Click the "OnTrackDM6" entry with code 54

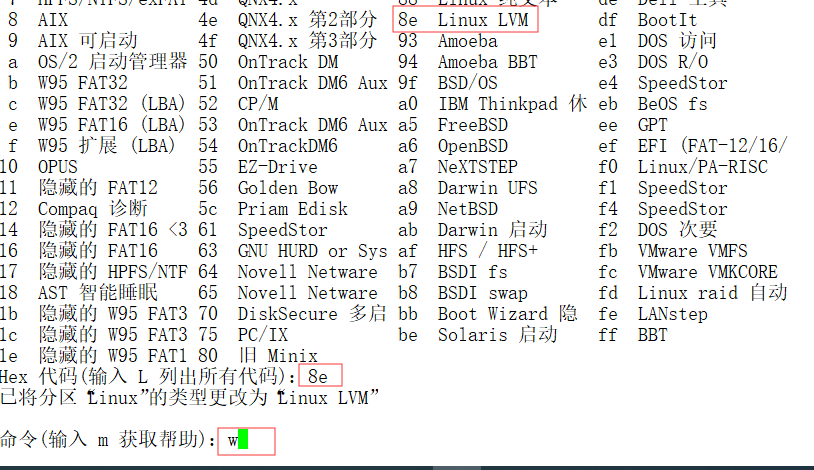(x=288, y=146)
